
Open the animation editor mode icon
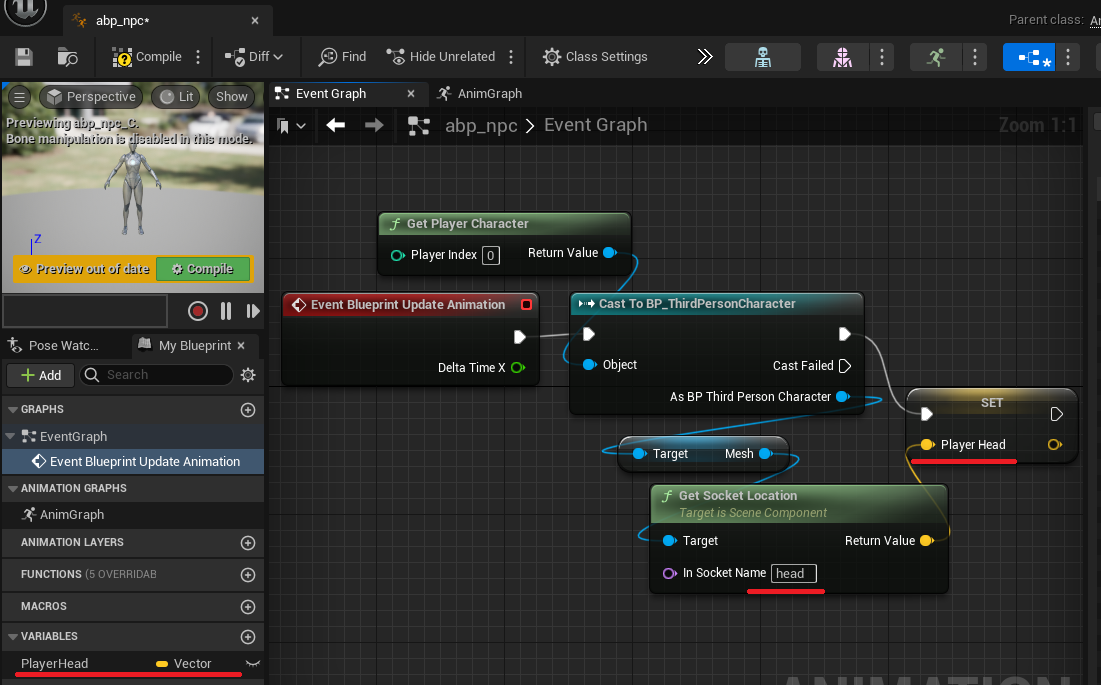coord(935,57)
